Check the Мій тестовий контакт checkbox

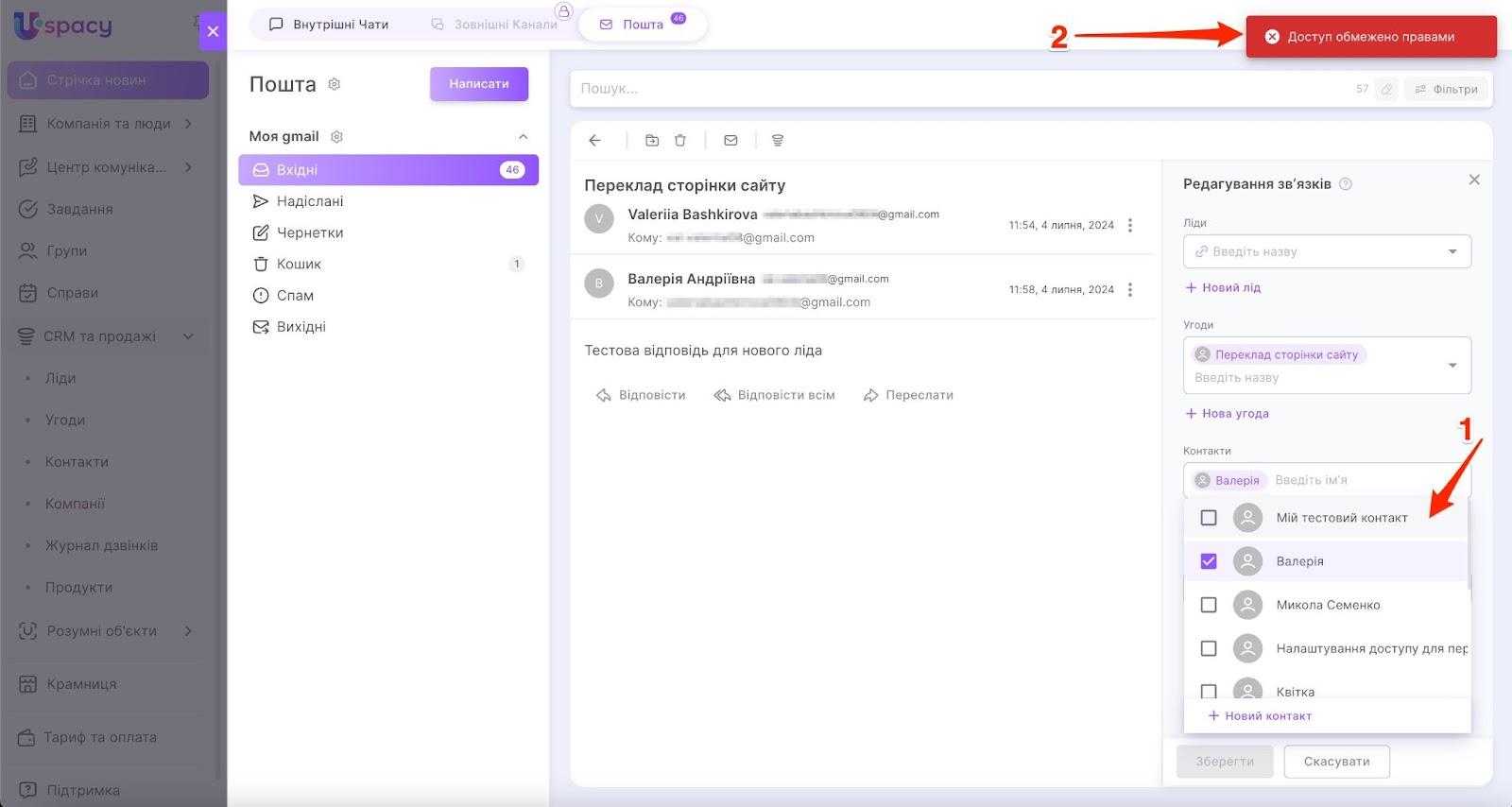[x=1209, y=518]
